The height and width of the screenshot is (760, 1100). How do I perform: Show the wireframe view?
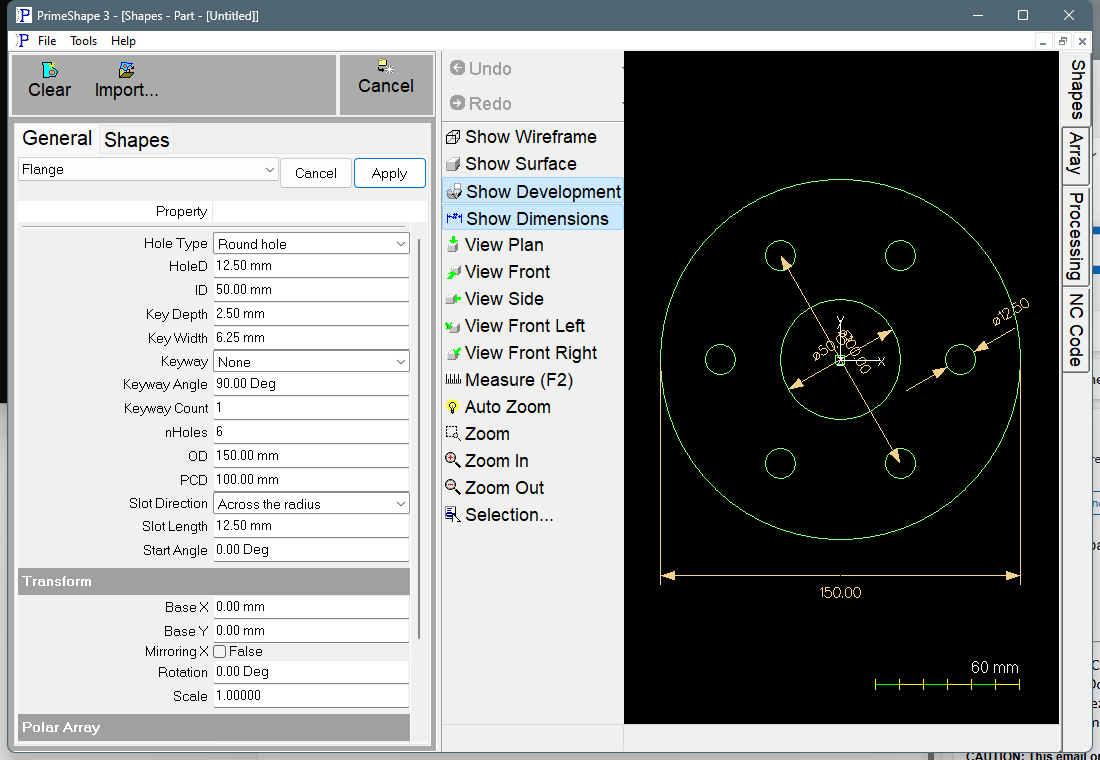click(x=521, y=137)
